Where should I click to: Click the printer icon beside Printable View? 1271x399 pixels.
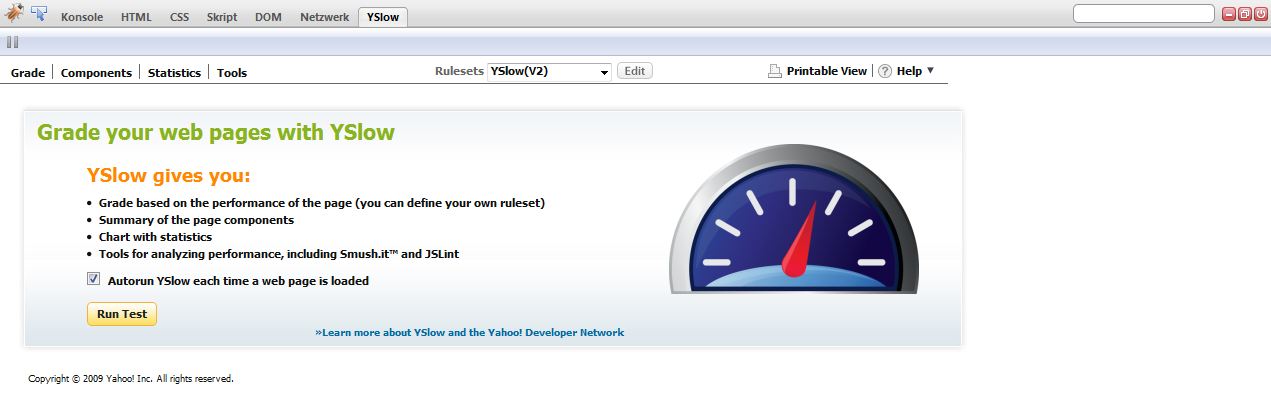[774, 71]
